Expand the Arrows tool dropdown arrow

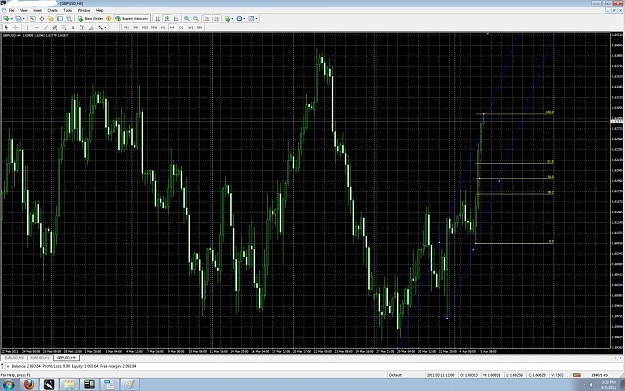point(105,28)
